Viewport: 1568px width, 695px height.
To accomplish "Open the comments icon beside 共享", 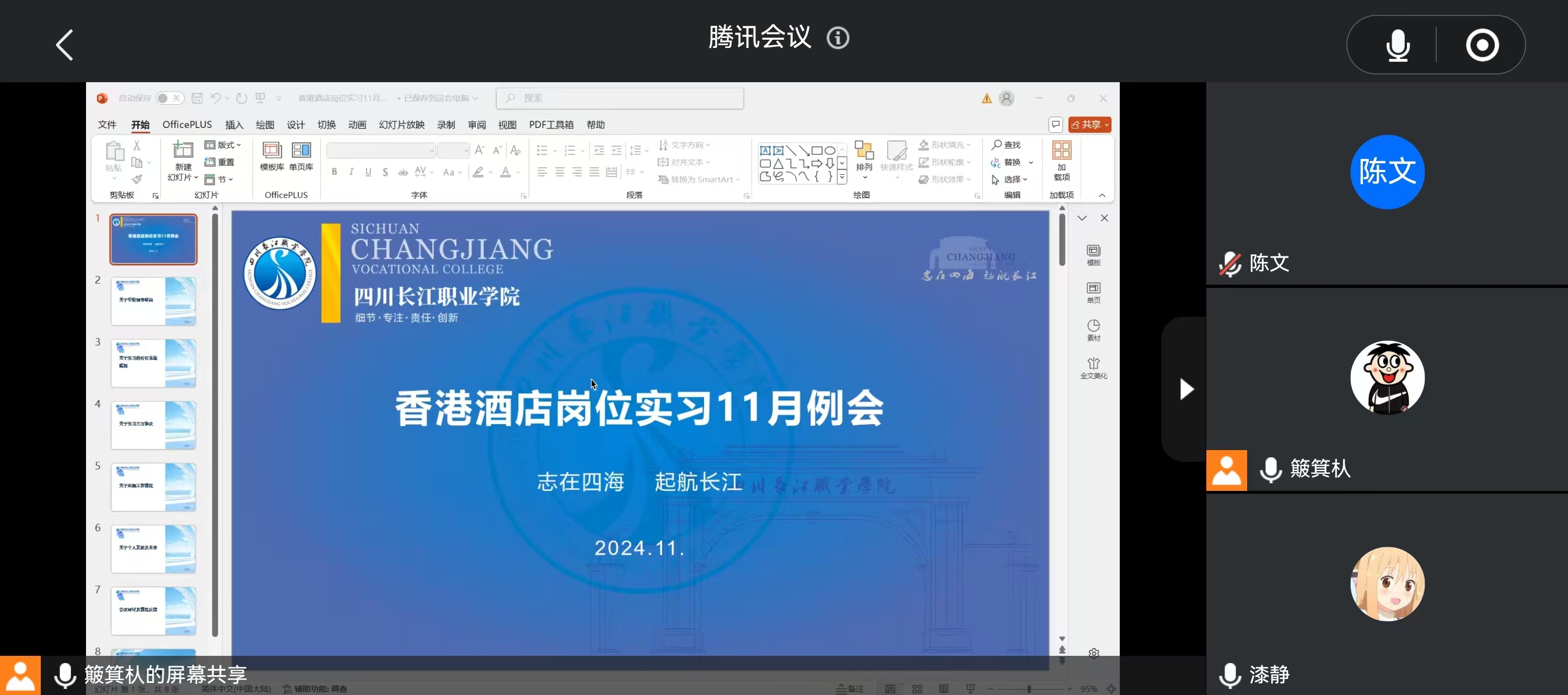I will pyautogui.click(x=1055, y=125).
